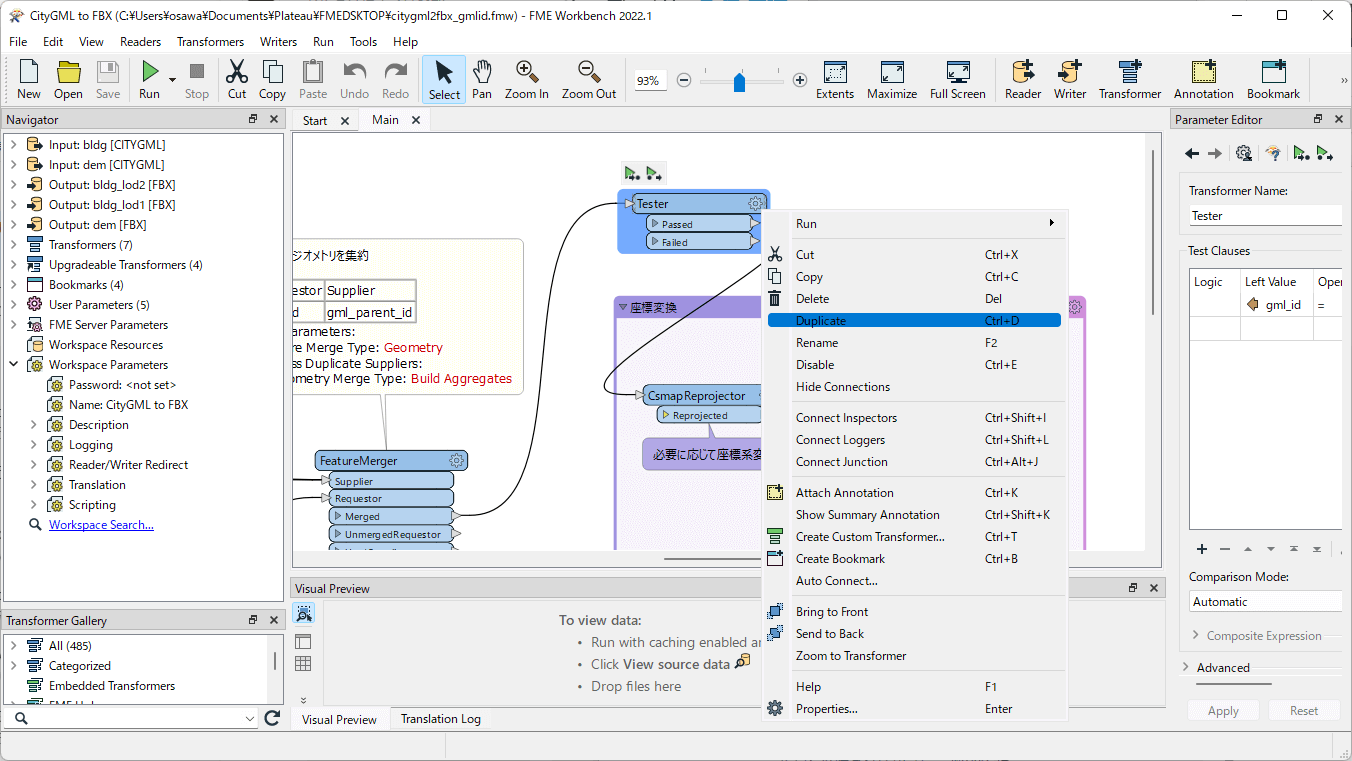The image size is (1352, 761).
Task: Open the Readers menu
Action: 140,42
